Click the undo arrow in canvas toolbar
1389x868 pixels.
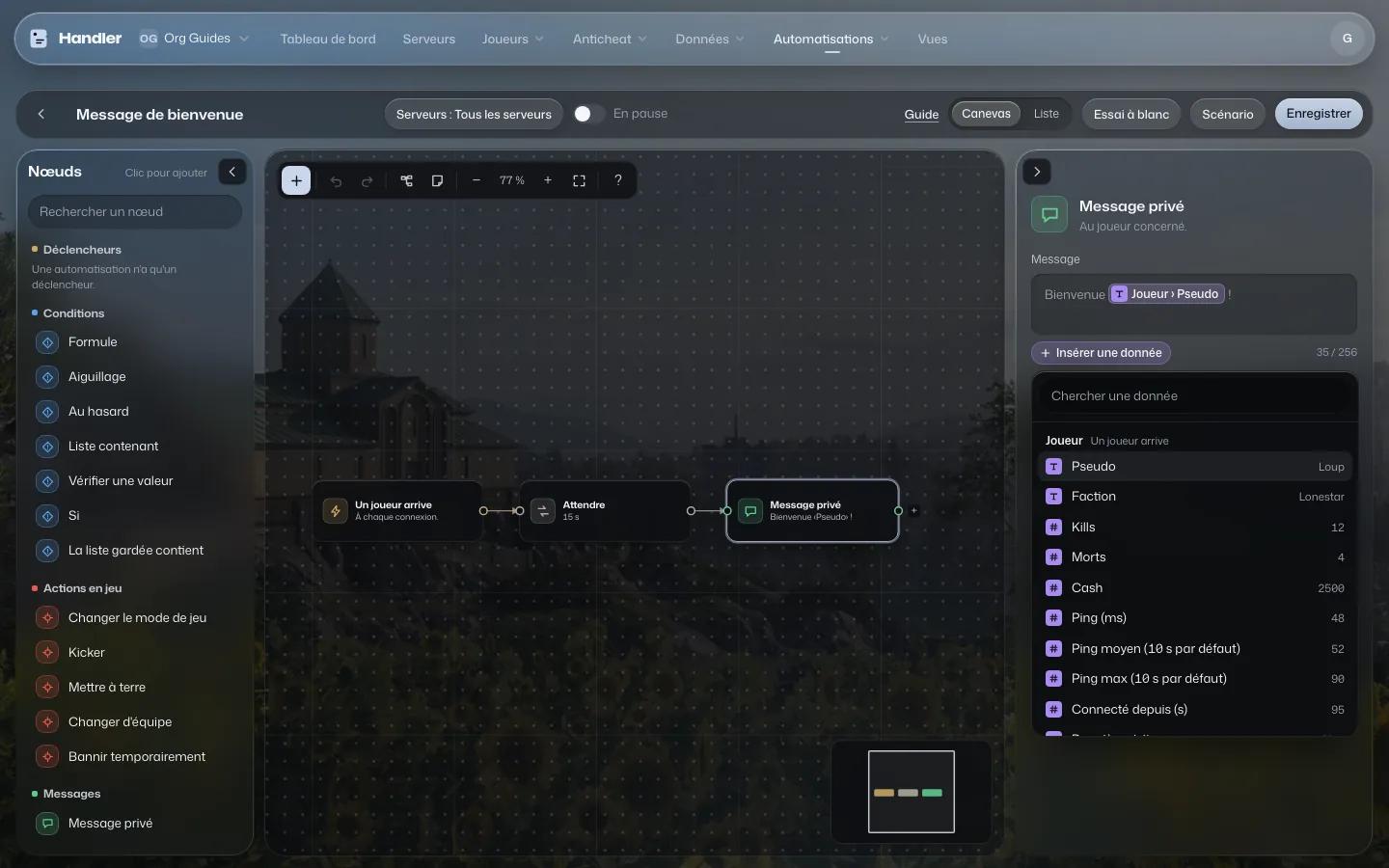point(336,180)
